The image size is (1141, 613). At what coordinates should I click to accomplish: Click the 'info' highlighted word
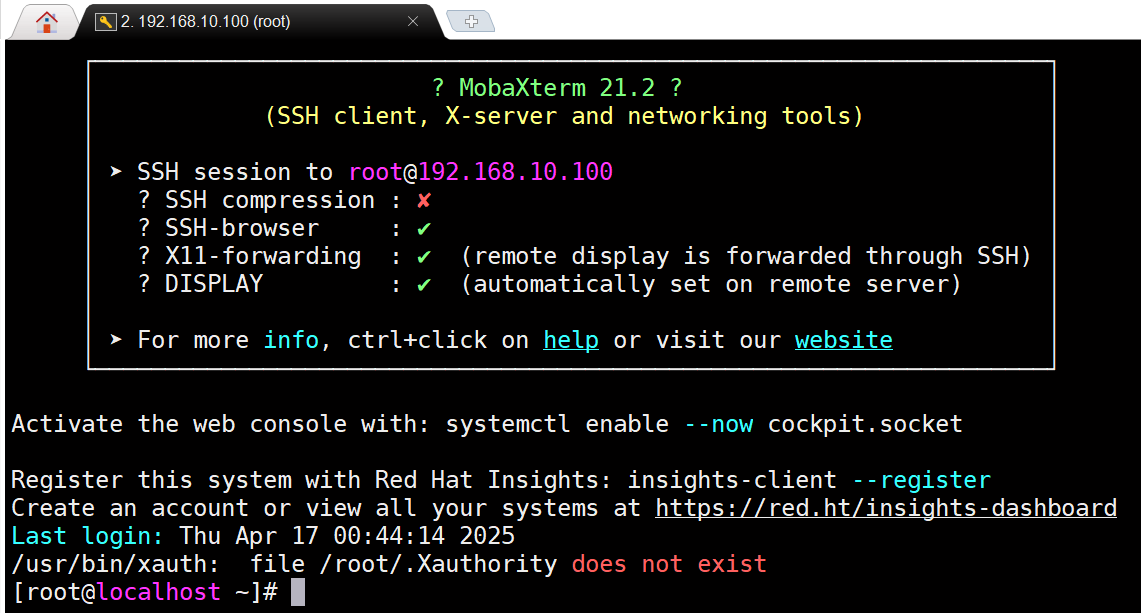pos(291,340)
